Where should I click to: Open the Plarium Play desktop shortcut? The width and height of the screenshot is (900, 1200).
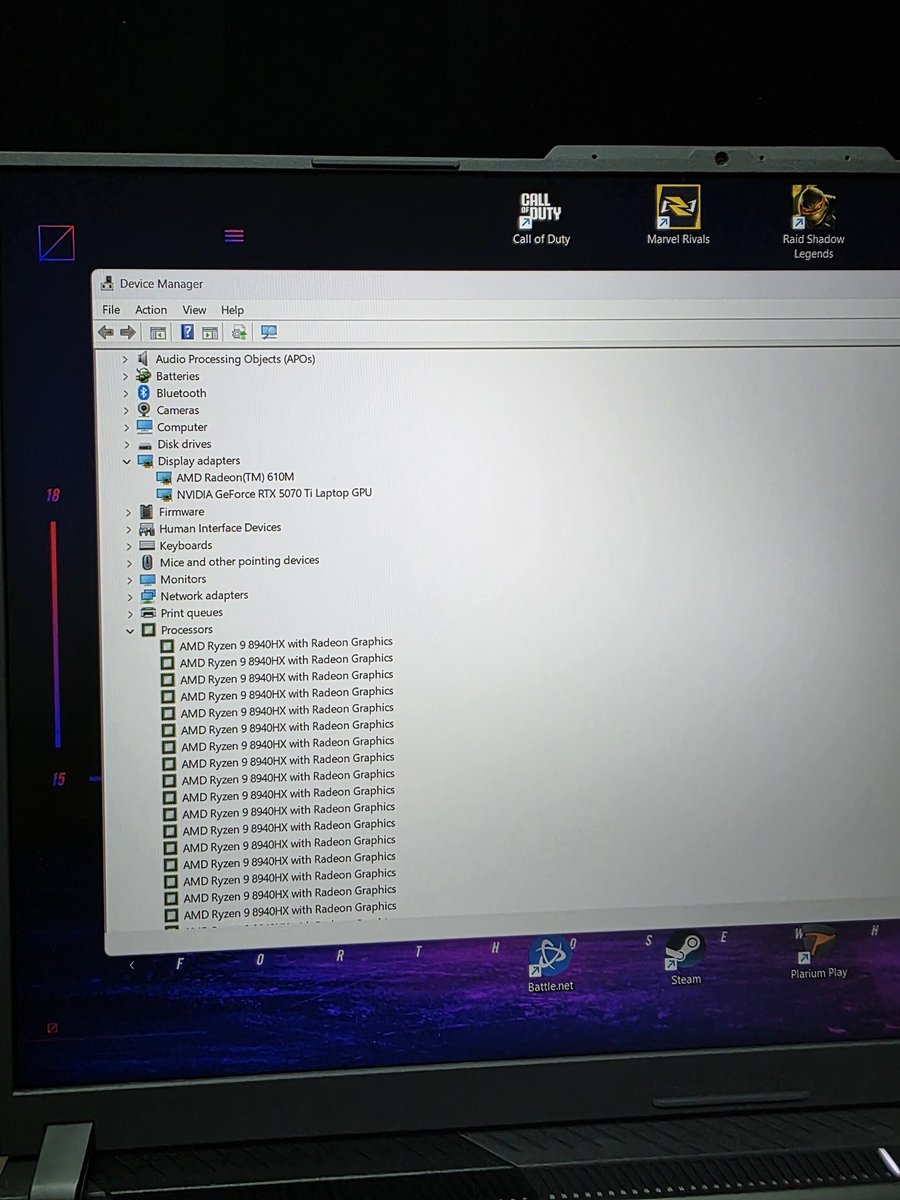[x=818, y=951]
